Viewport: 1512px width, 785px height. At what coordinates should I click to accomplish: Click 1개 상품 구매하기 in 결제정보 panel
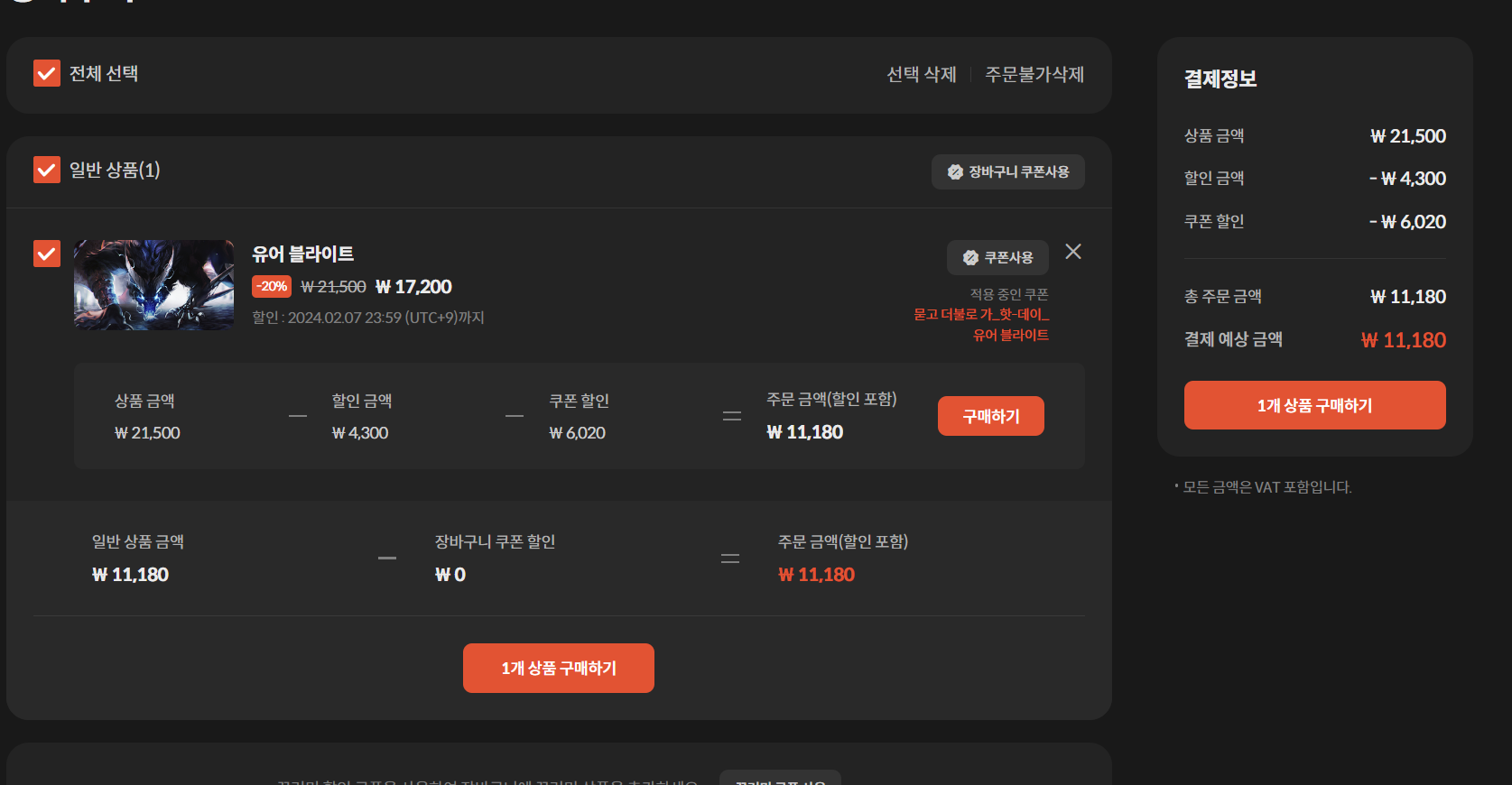coord(1314,405)
